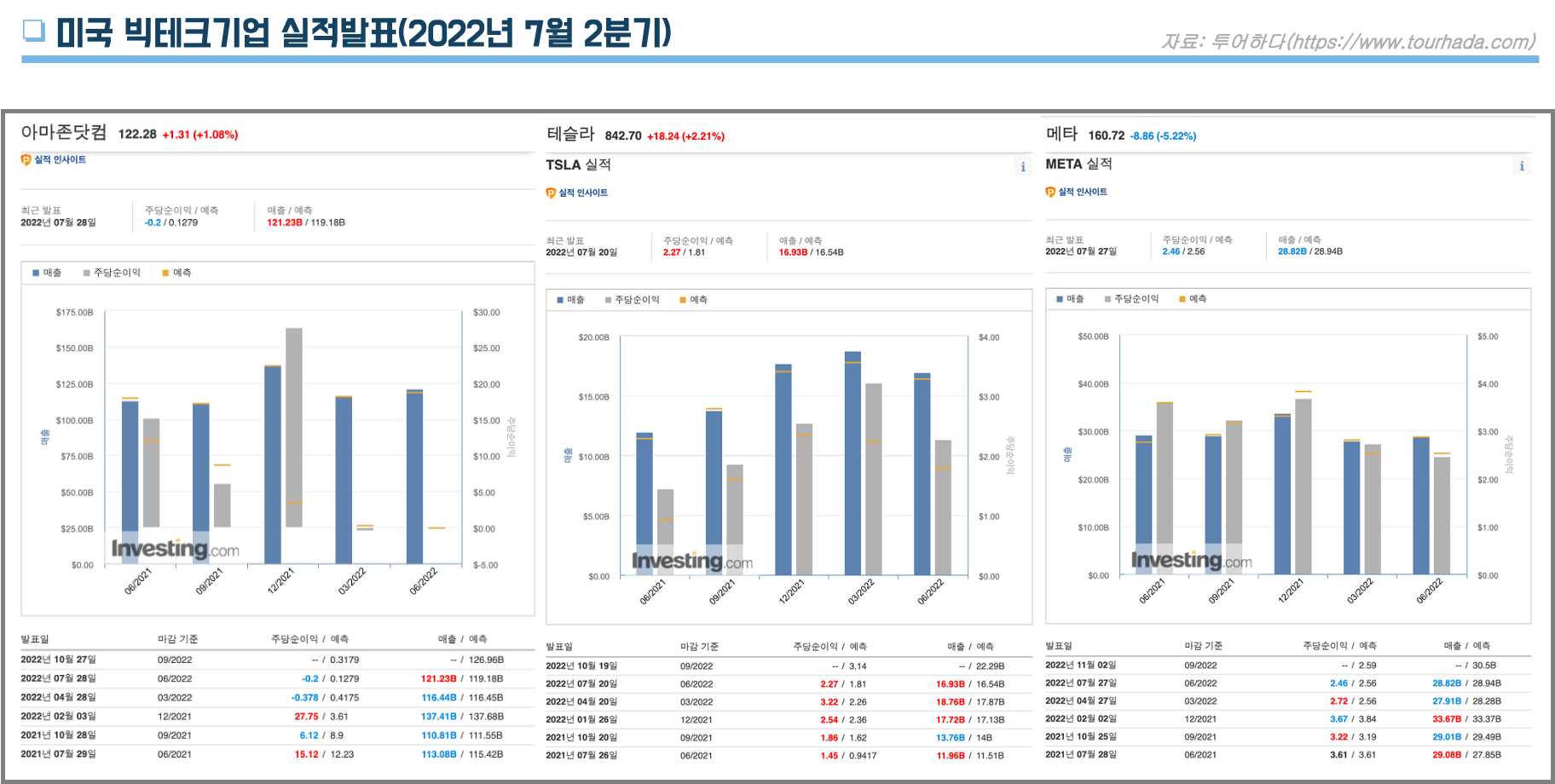Viewport: 1555px width, 784px height.
Task: Click the Meta 실적 인사이트 orange icon
Action: 1050,192
